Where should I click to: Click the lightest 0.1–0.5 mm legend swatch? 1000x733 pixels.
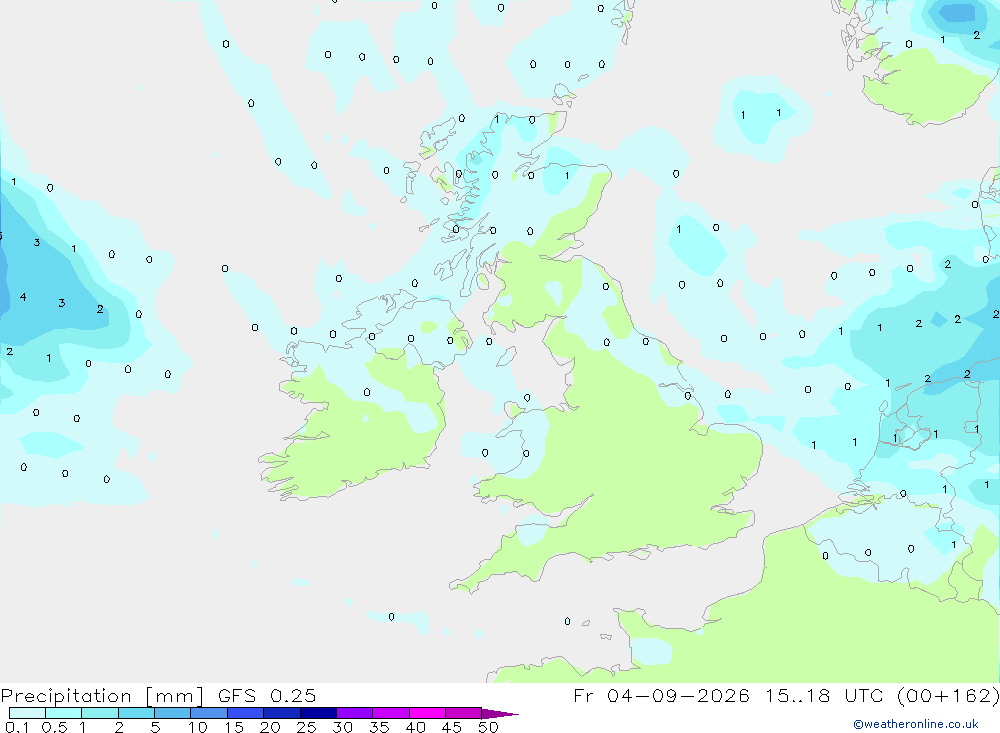click(27, 713)
